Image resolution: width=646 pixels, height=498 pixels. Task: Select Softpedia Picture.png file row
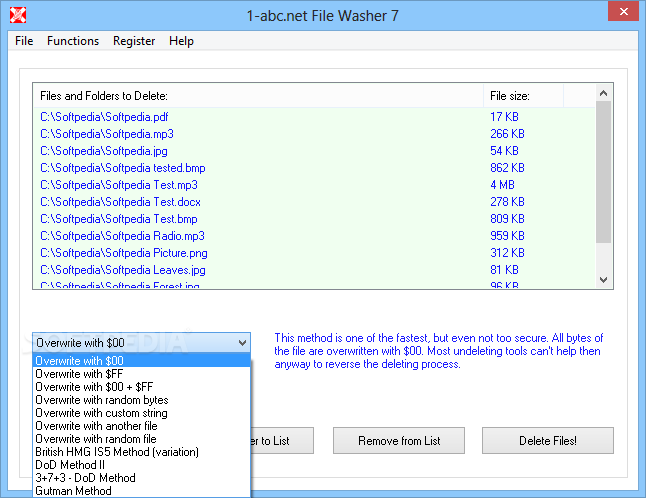coord(314,253)
